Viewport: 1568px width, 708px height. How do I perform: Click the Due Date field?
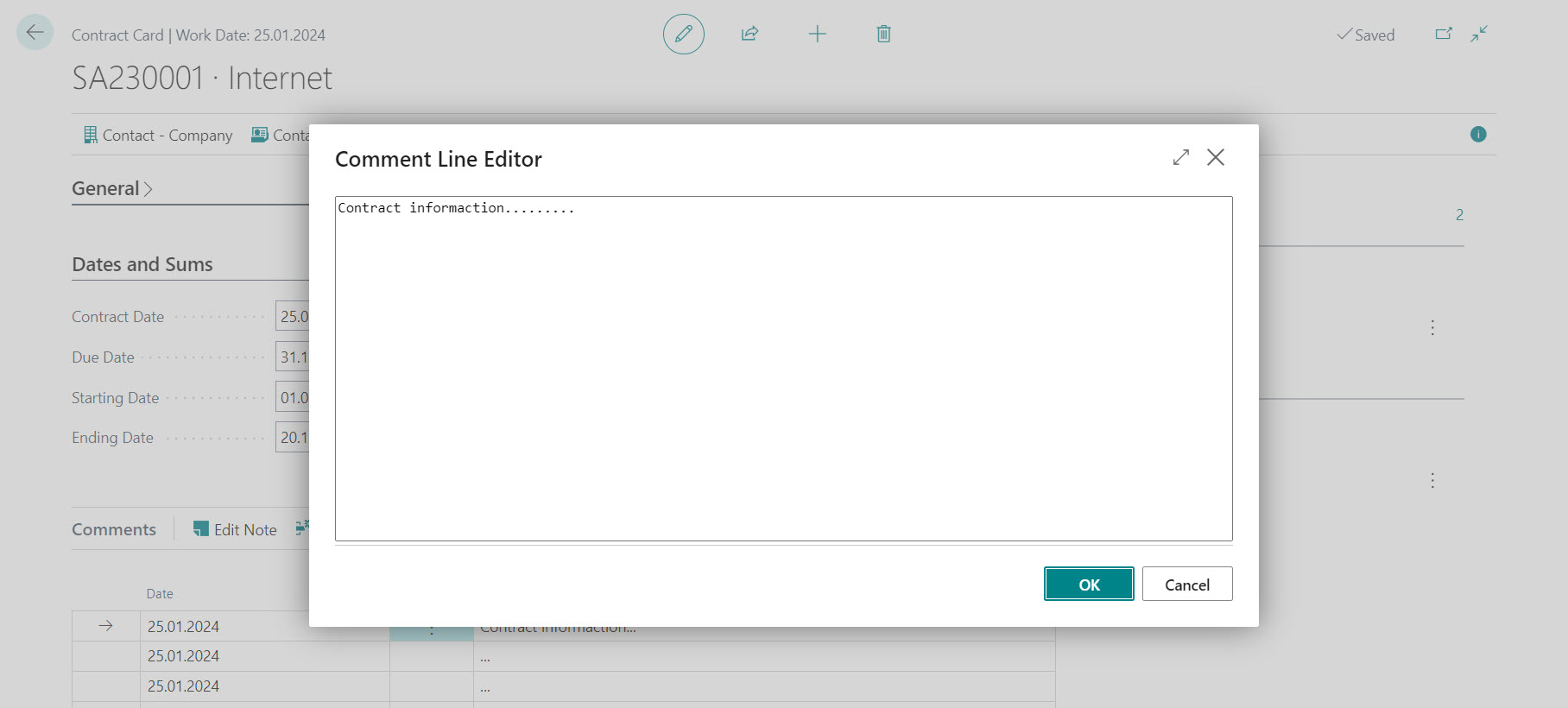tap(292, 357)
